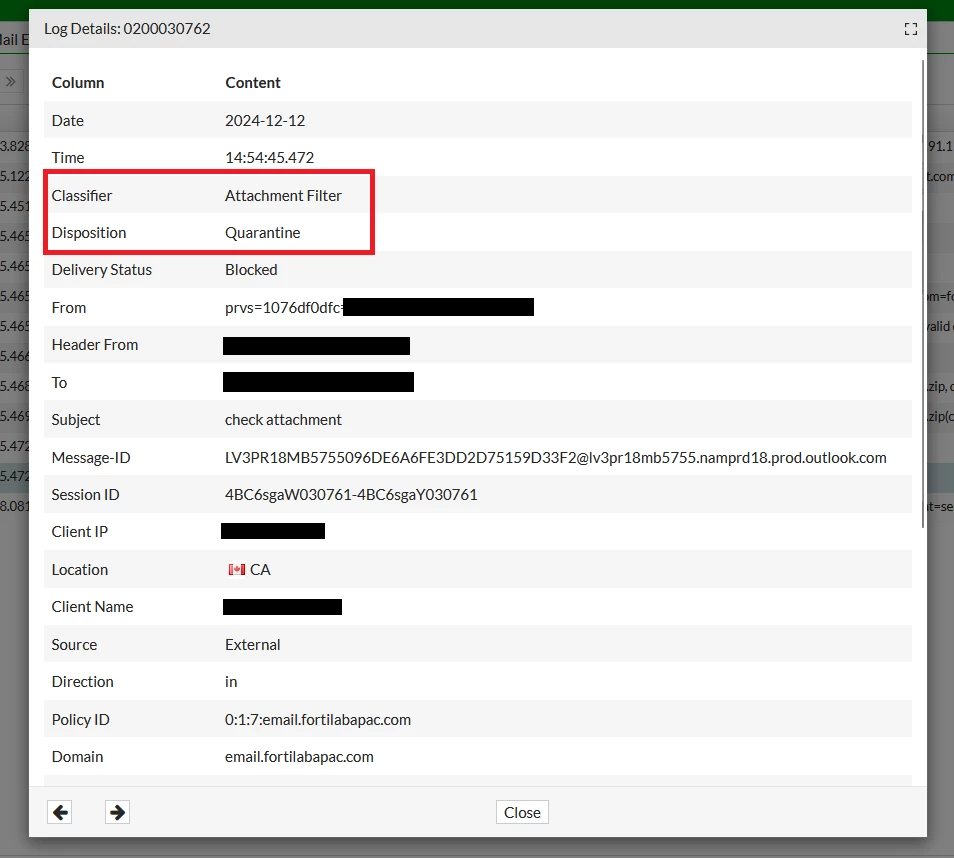
Task: Click the Log Details: 0200030762 title
Action: [127, 29]
